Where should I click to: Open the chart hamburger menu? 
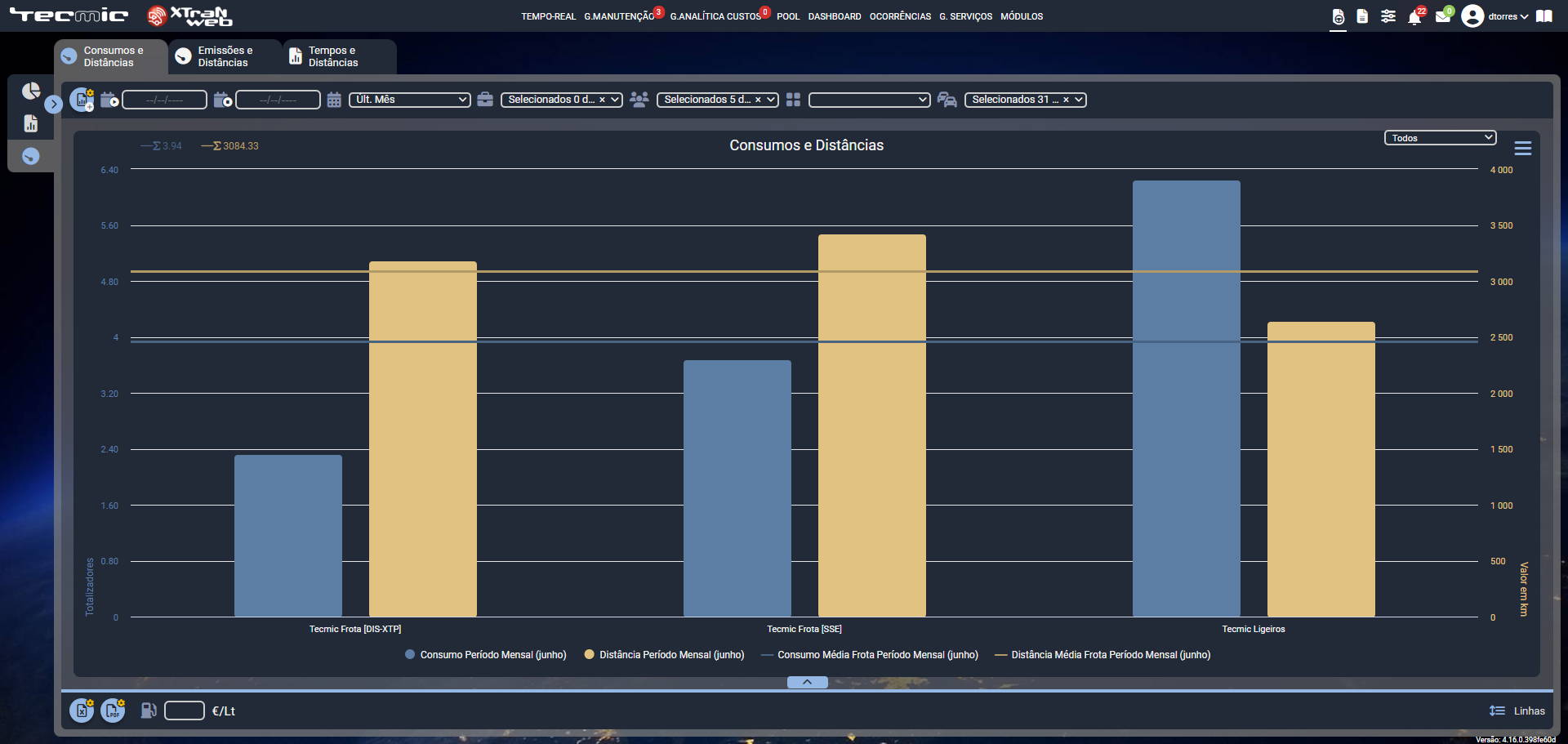tap(1523, 149)
